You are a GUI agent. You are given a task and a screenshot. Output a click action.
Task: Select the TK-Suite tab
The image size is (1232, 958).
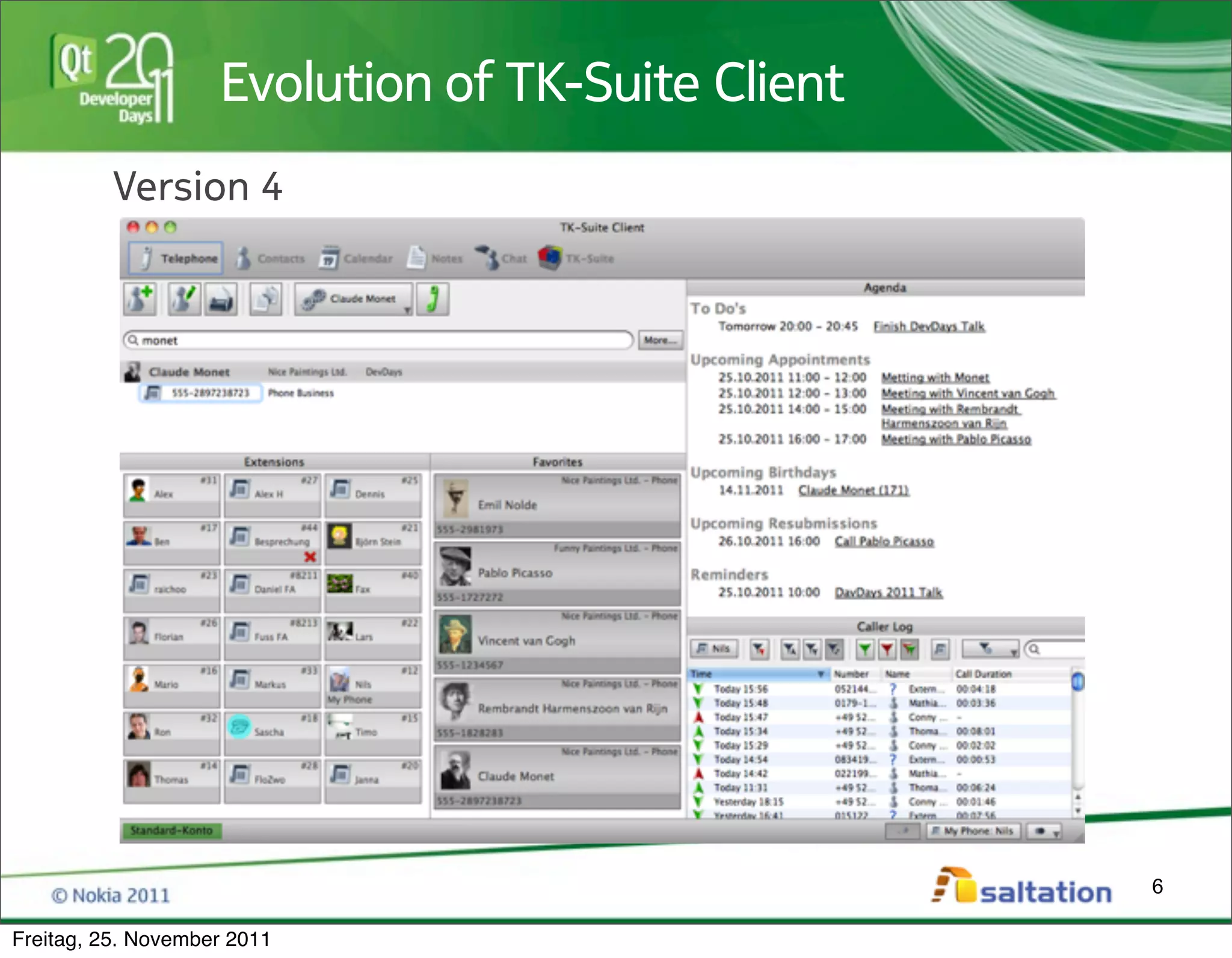click(576, 259)
